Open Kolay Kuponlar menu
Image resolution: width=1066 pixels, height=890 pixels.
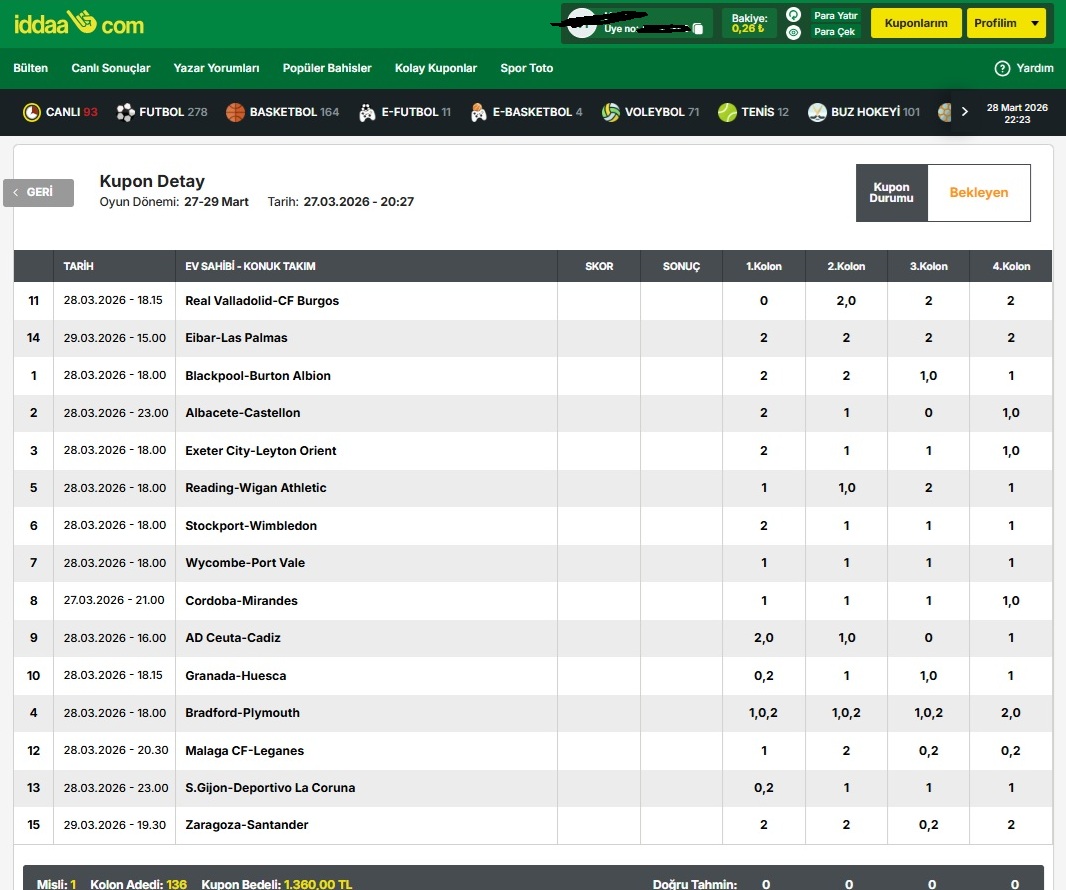click(436, 68)
